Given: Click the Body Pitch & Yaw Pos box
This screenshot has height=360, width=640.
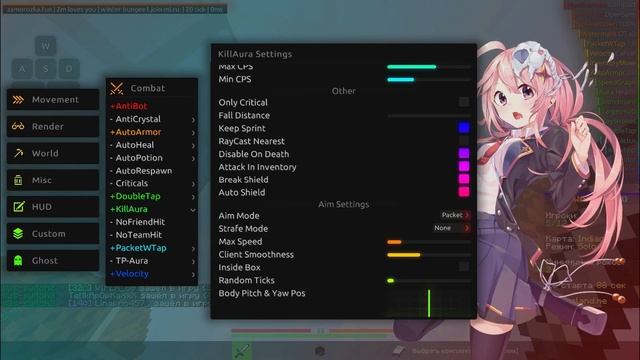Looking at the screenshot, I should click(429, 303).
